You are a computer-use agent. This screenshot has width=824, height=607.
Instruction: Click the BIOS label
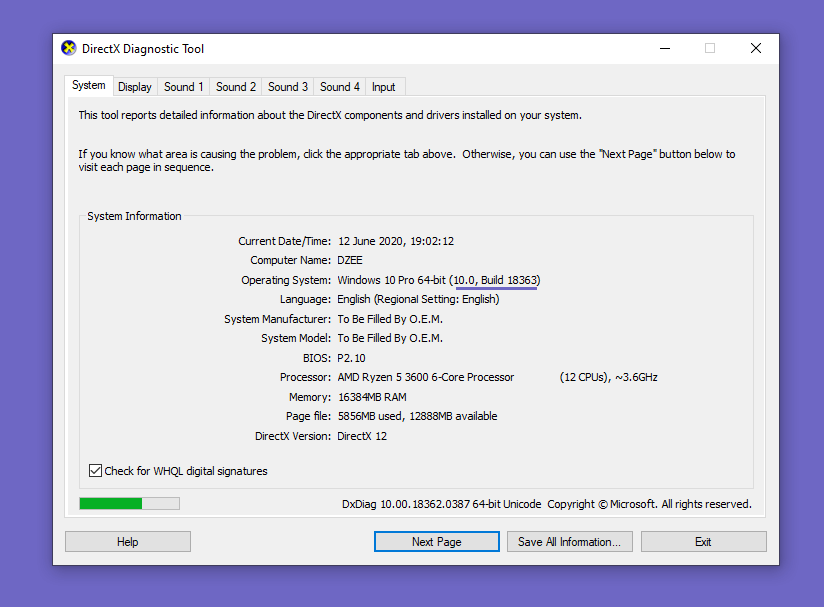coord(317,358)
